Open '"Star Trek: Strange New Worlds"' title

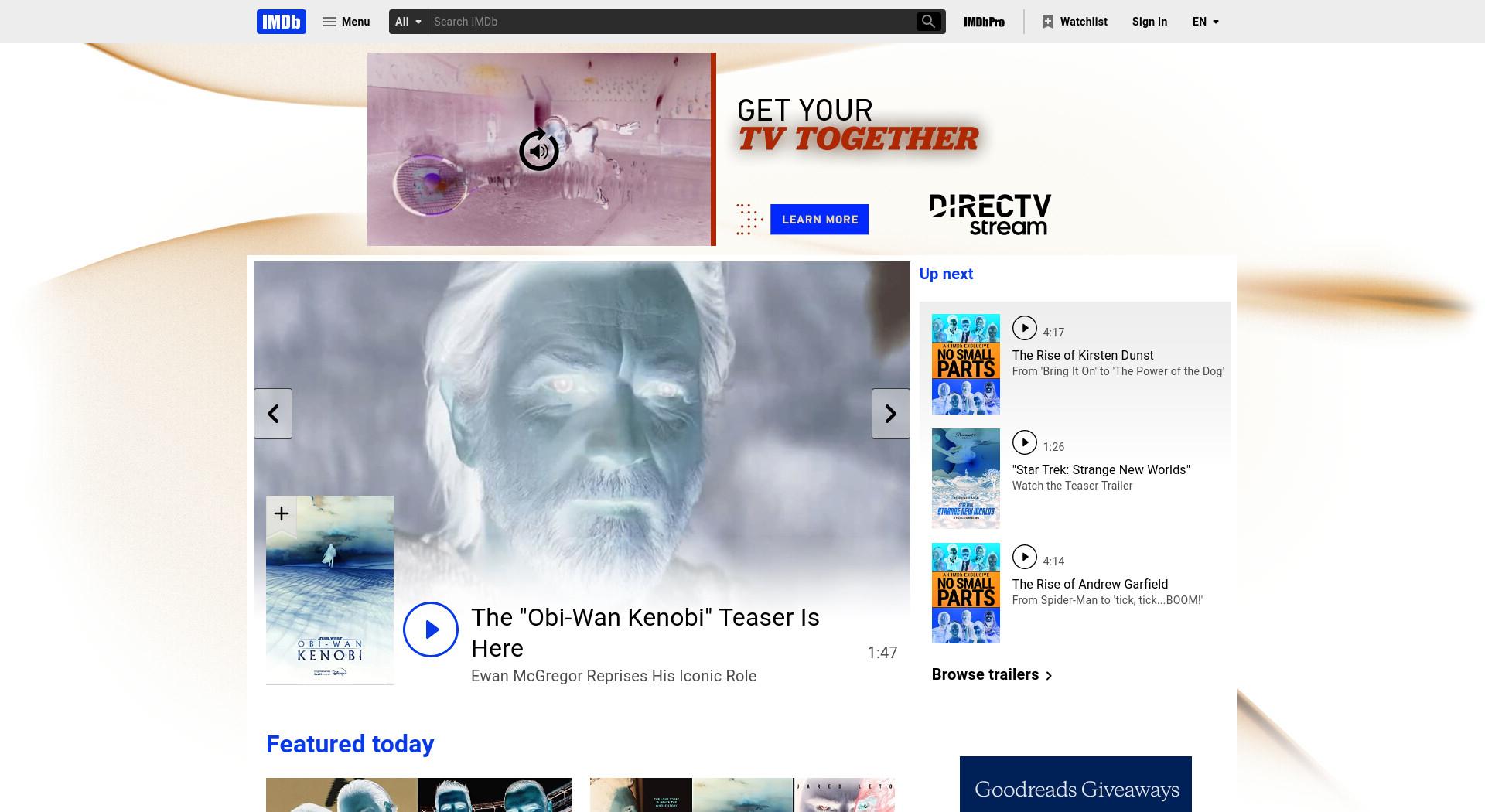(1101, 469)
